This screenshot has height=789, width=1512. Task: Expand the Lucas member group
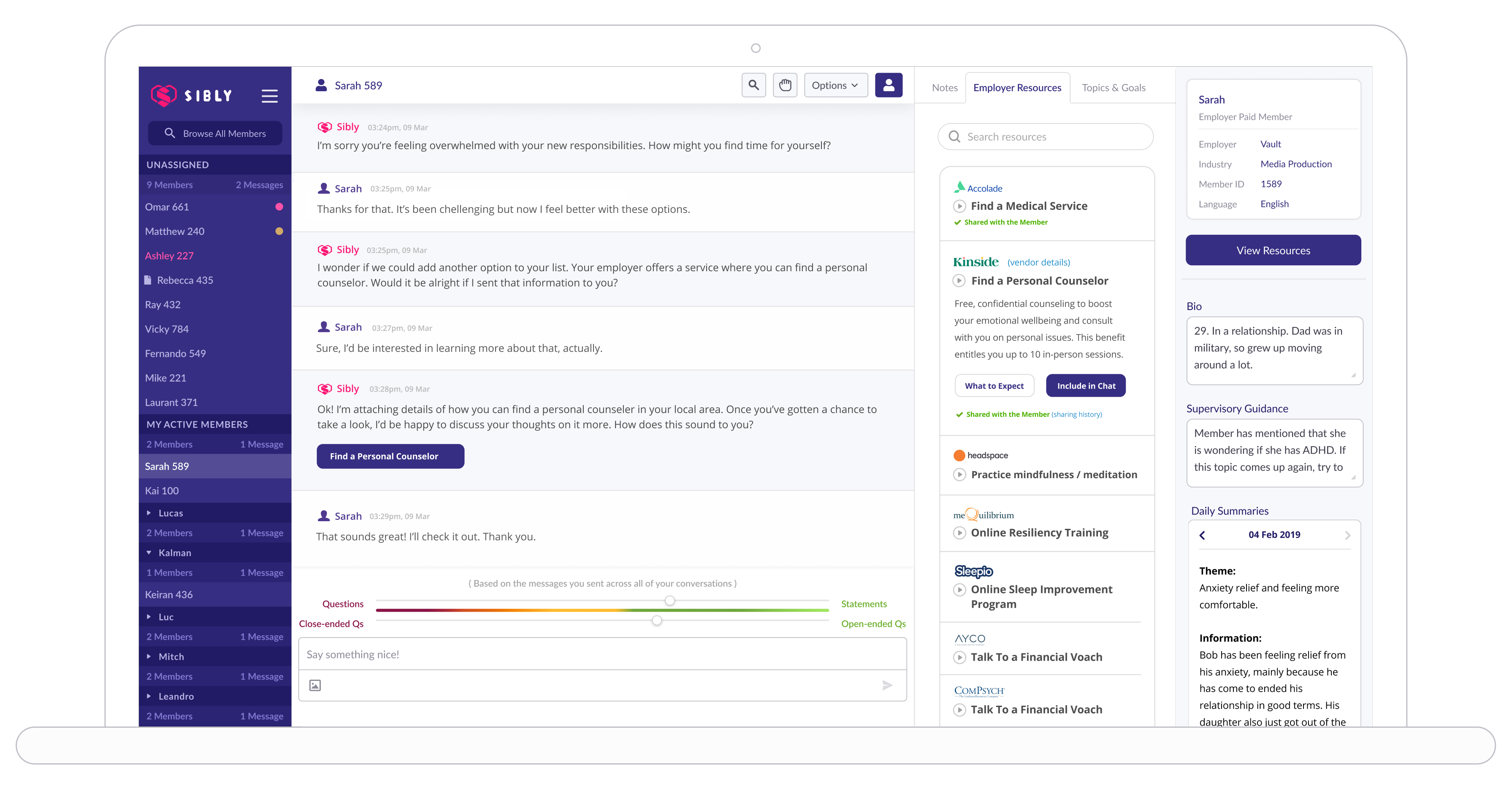coord(149,513)
